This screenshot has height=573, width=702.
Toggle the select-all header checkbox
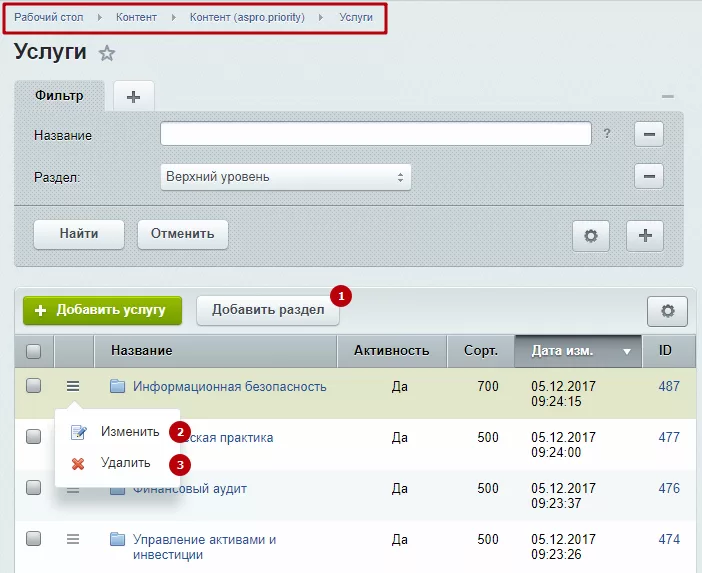click(34, 351)
